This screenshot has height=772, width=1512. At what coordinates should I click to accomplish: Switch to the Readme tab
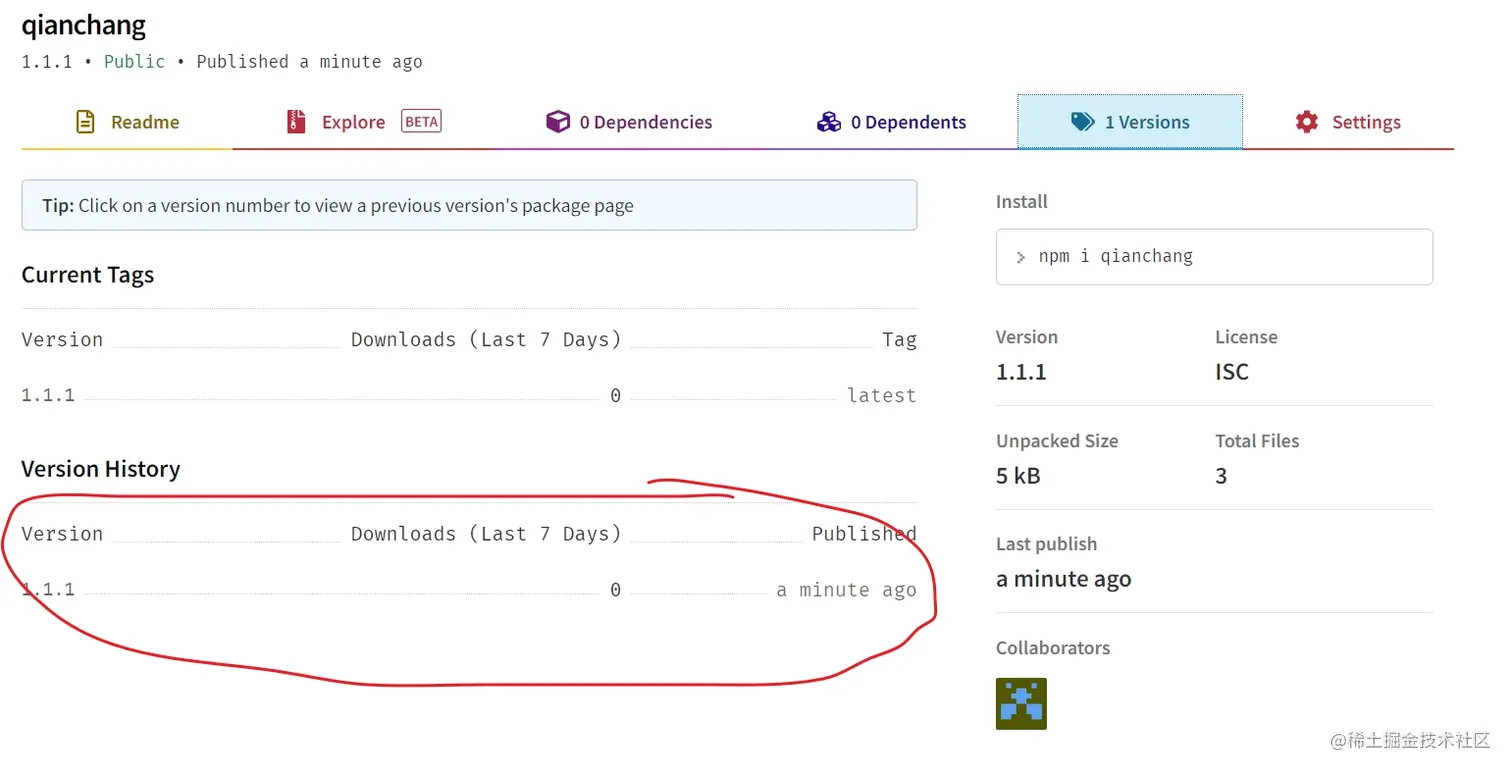click(145, 121)
